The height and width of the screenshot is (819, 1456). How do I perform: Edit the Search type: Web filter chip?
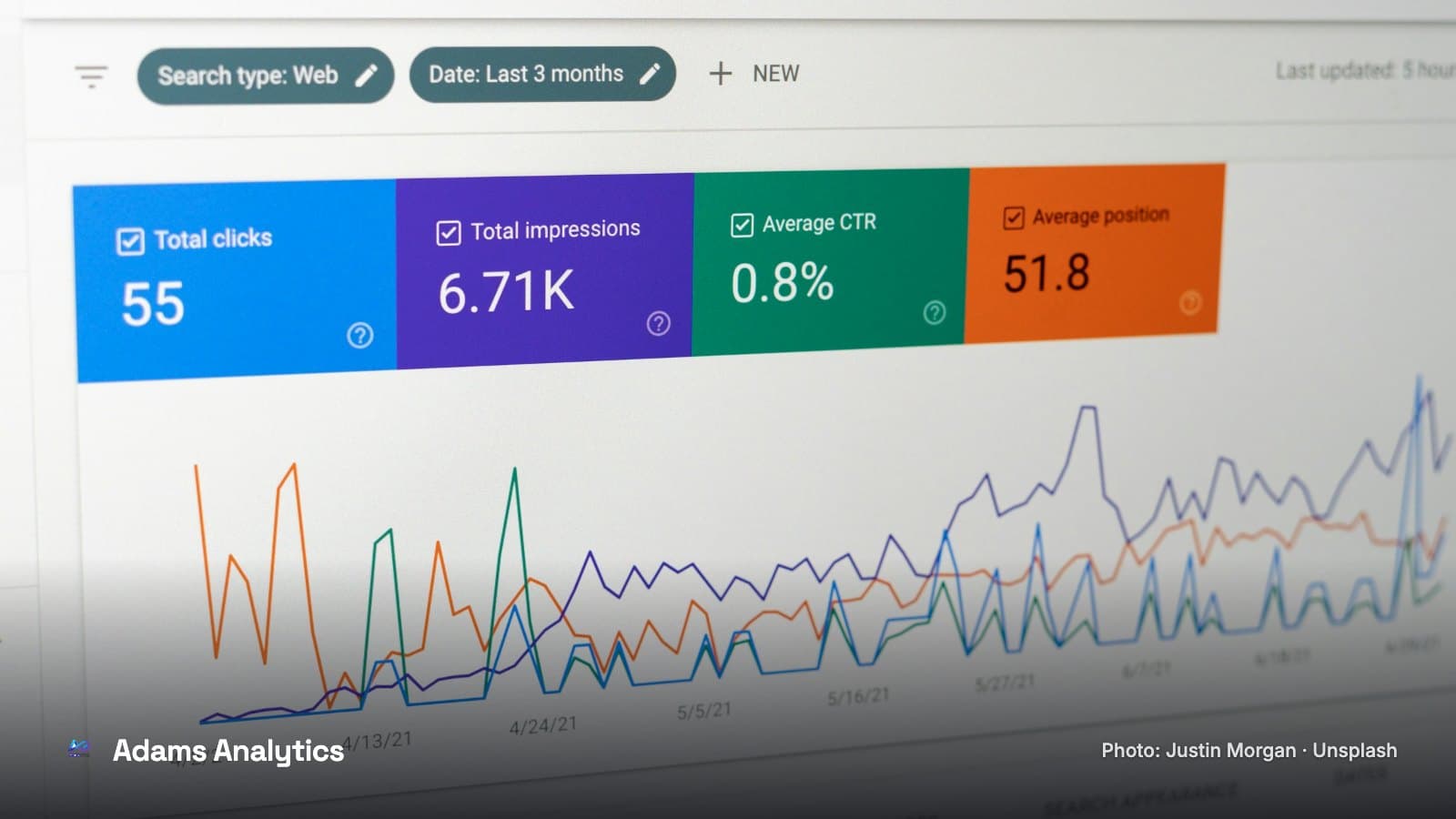pos(266,76)
